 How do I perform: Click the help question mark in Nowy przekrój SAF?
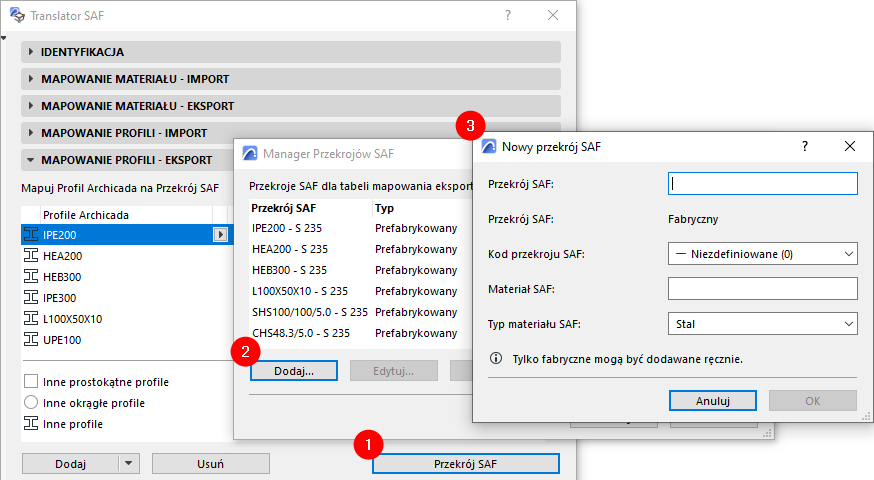click(805, 146)
